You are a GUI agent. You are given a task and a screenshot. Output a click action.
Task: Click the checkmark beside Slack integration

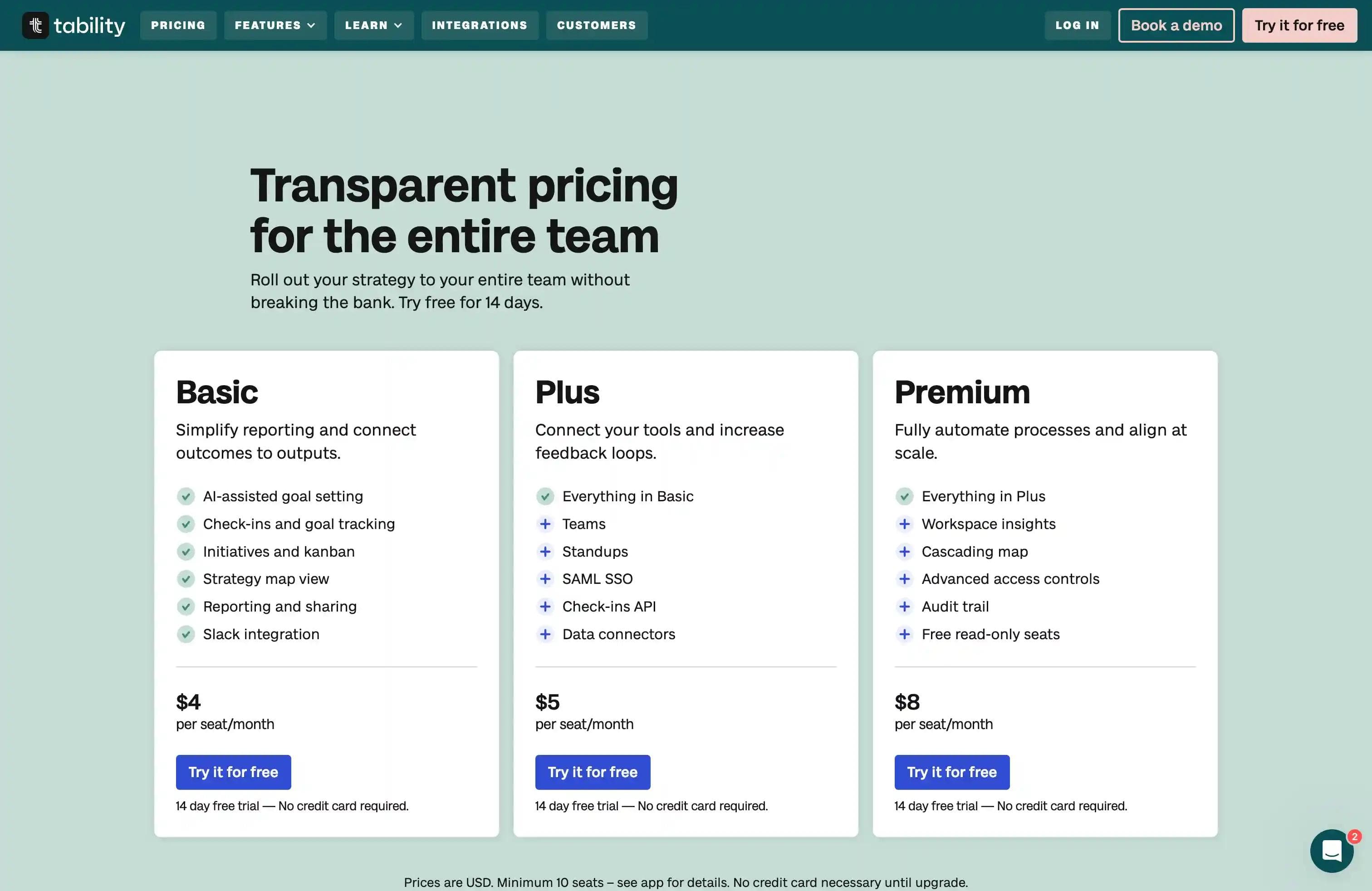[x=186, y=634]
